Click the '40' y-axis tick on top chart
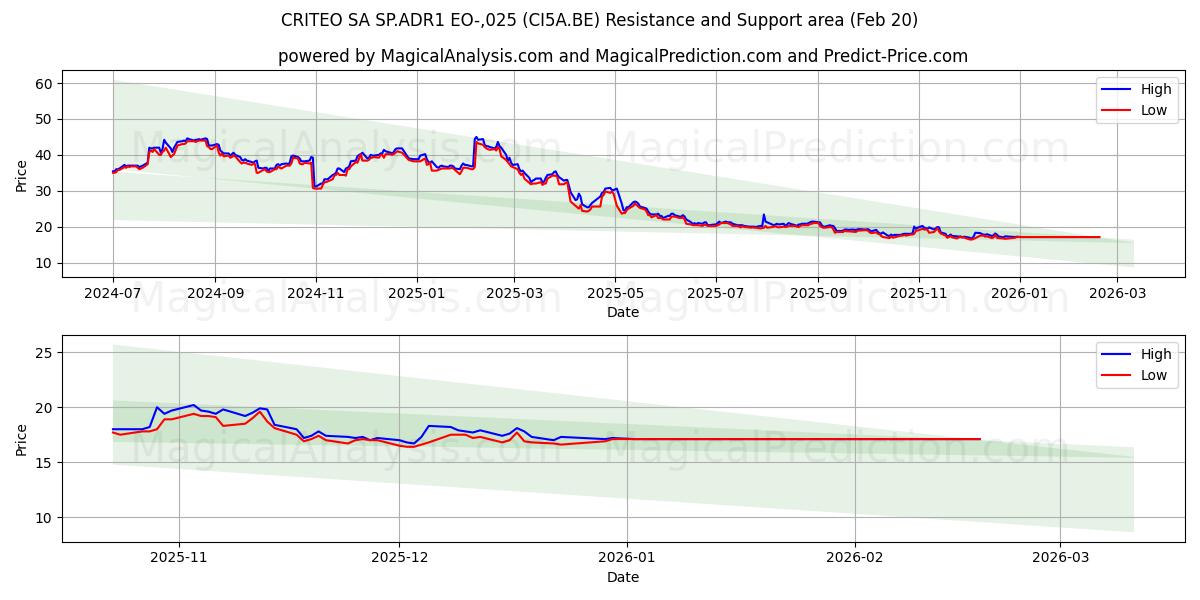The image size is (1200, 600). pos(43,156)
